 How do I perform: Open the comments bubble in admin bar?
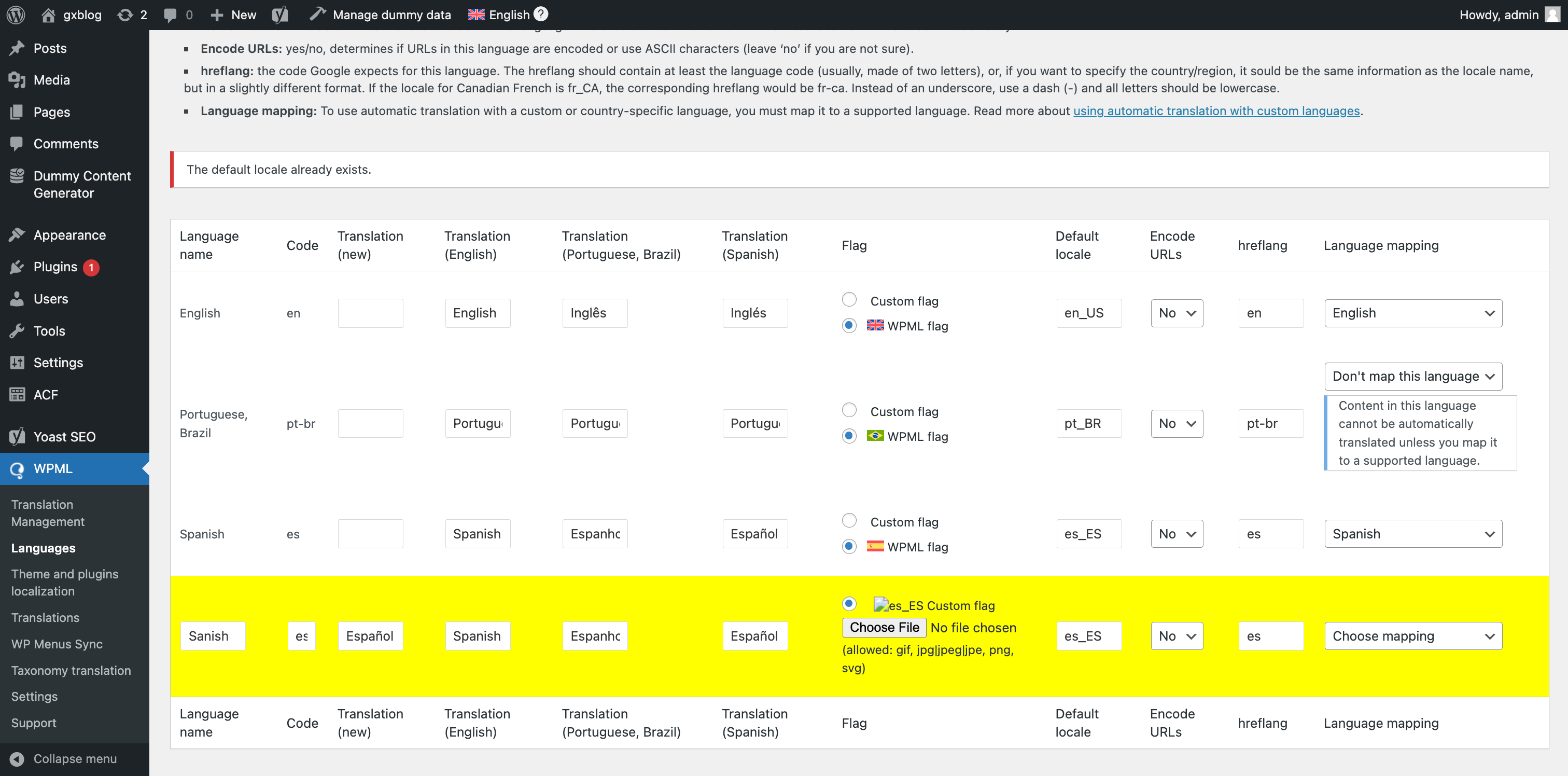[171, 15]
